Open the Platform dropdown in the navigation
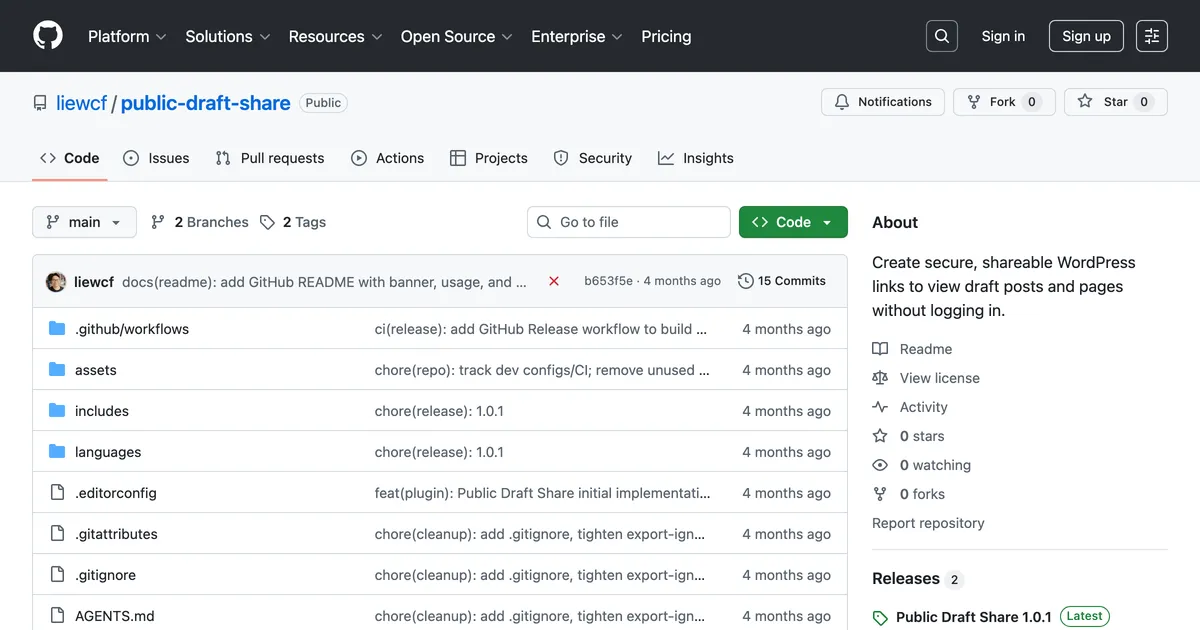 [126, 36]
